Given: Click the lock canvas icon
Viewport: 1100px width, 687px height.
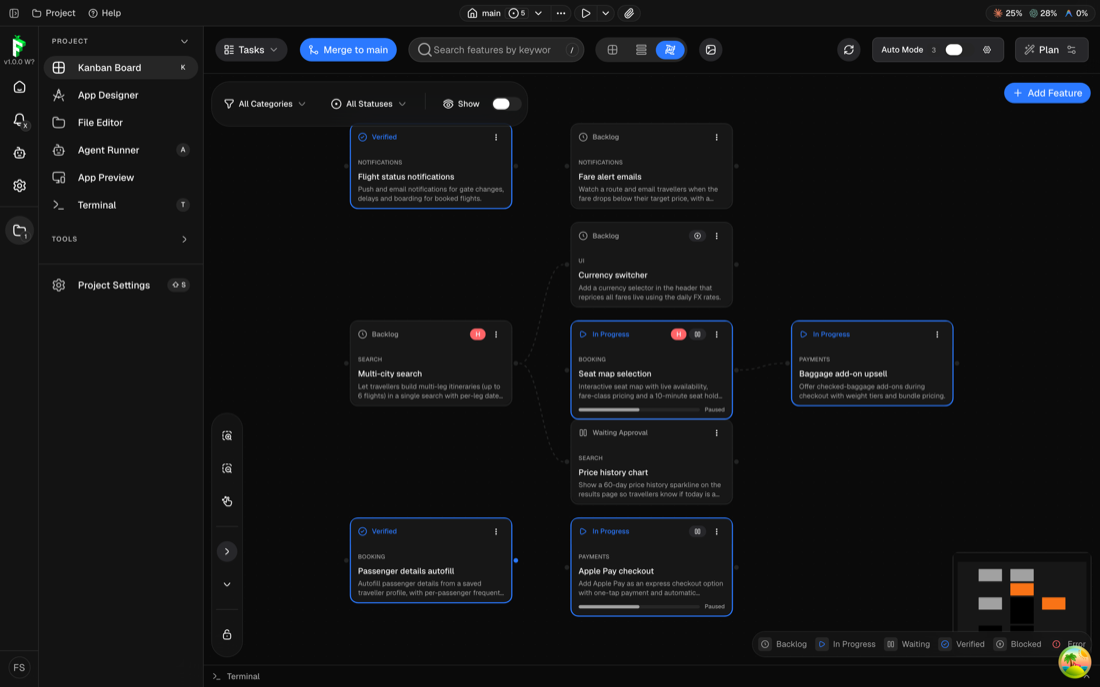Looking at the screenshot, I should point(227,634).
